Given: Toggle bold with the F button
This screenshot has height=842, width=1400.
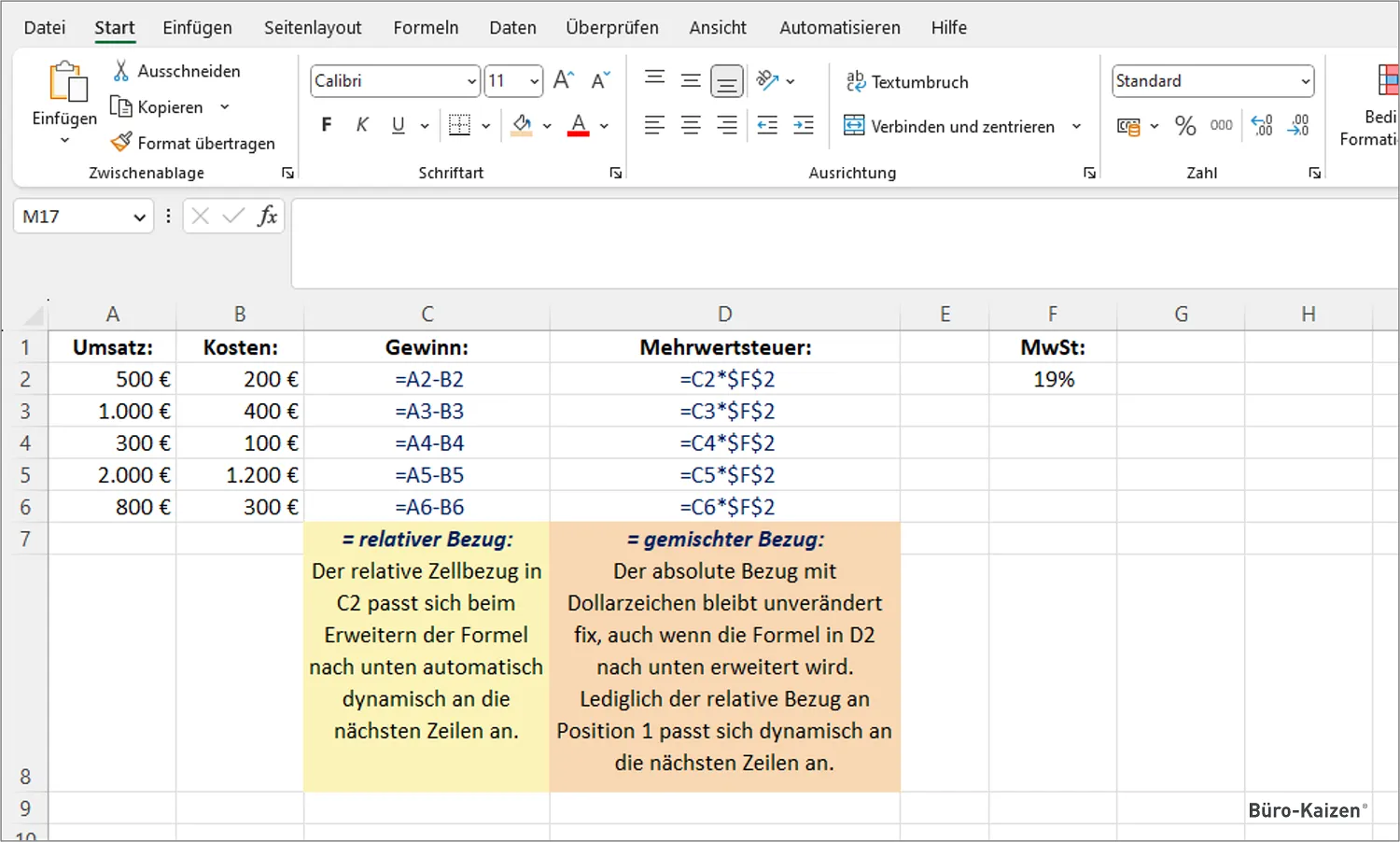Looking at the screenshot, I should coord(326,124).
